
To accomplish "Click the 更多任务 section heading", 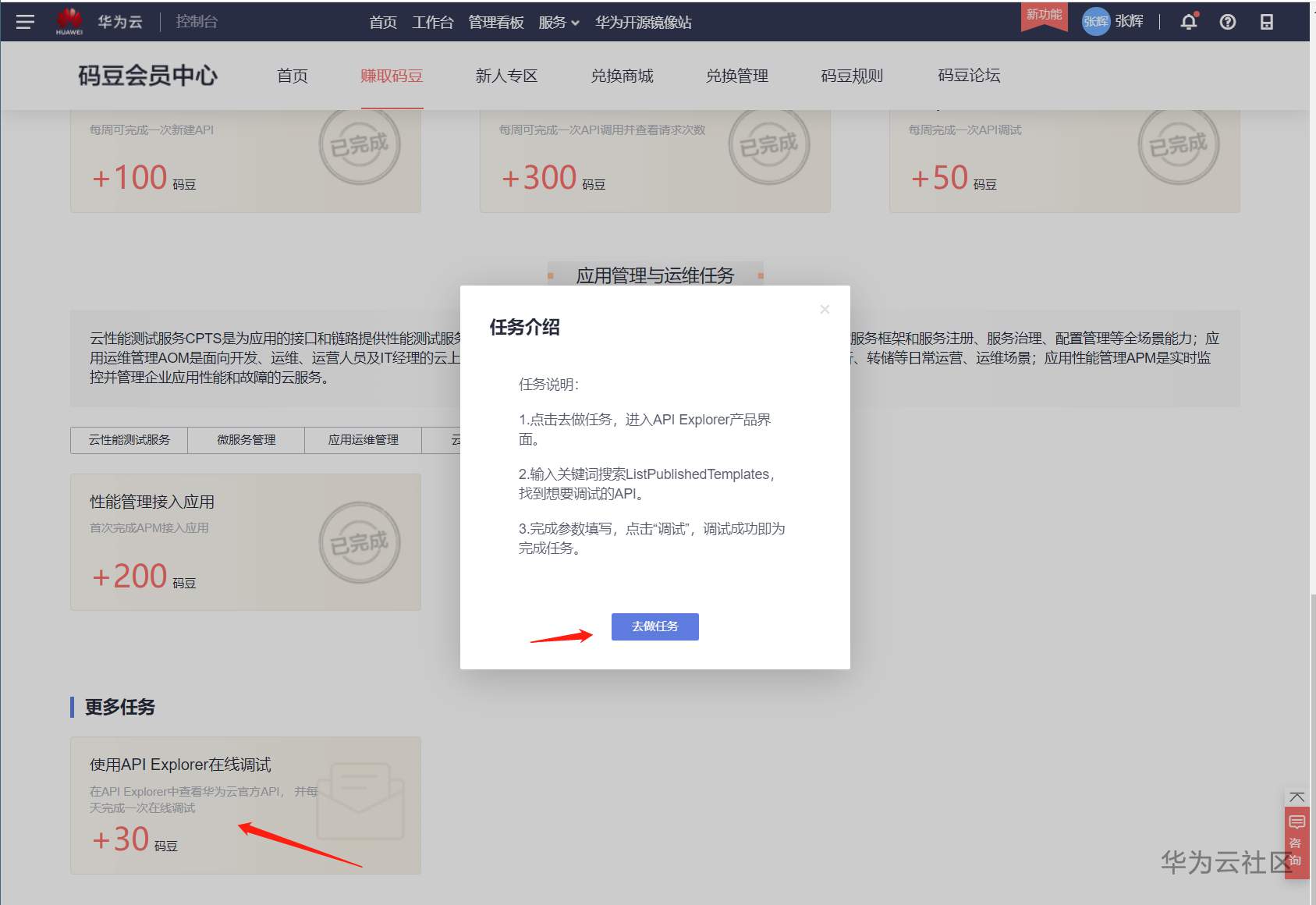I will (120, 707).
